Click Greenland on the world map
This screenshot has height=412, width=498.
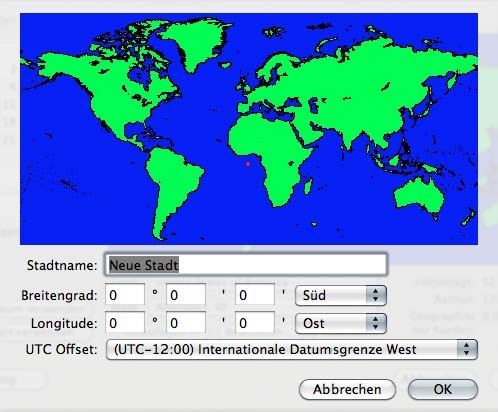193,43
